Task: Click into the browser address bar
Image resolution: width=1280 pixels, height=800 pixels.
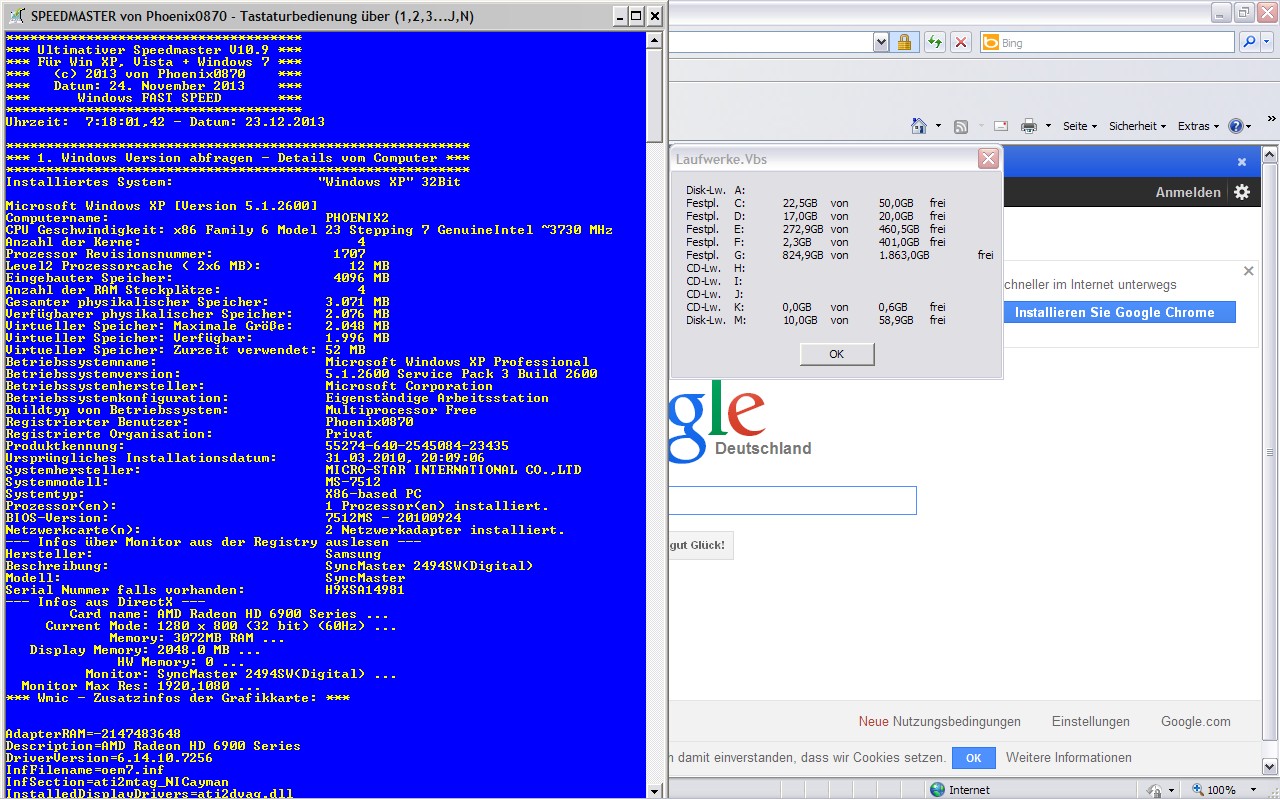Action: pyautogui.click(x=770, y=42)
